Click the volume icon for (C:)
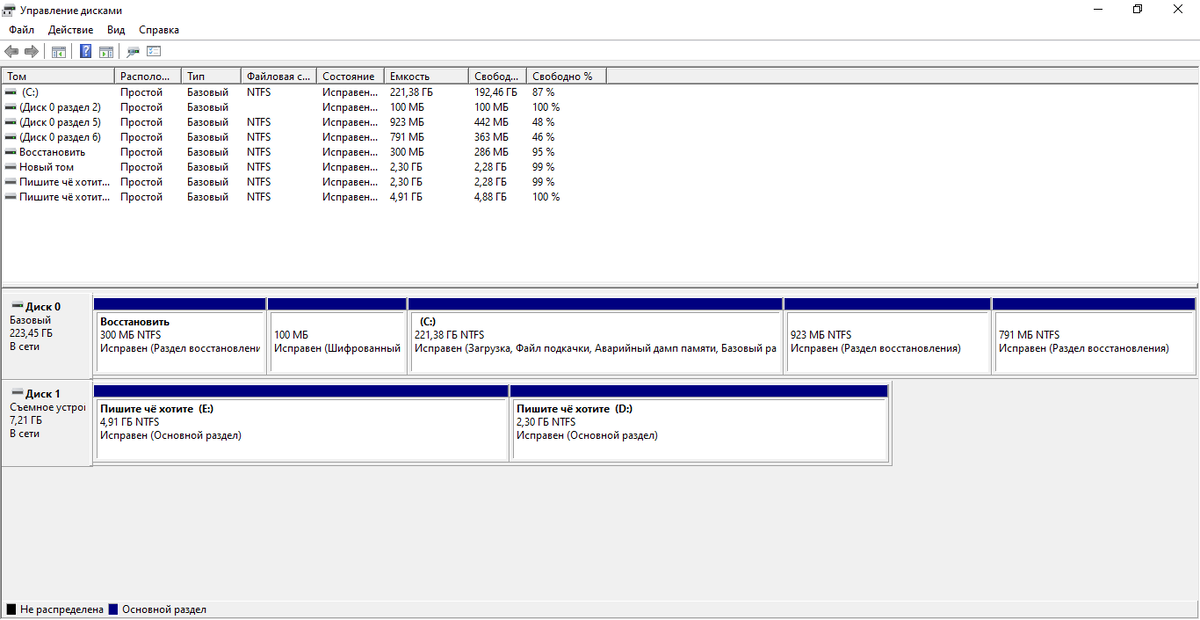The image size is (1200, 620). pyautogui.click(x=11, y=92)
